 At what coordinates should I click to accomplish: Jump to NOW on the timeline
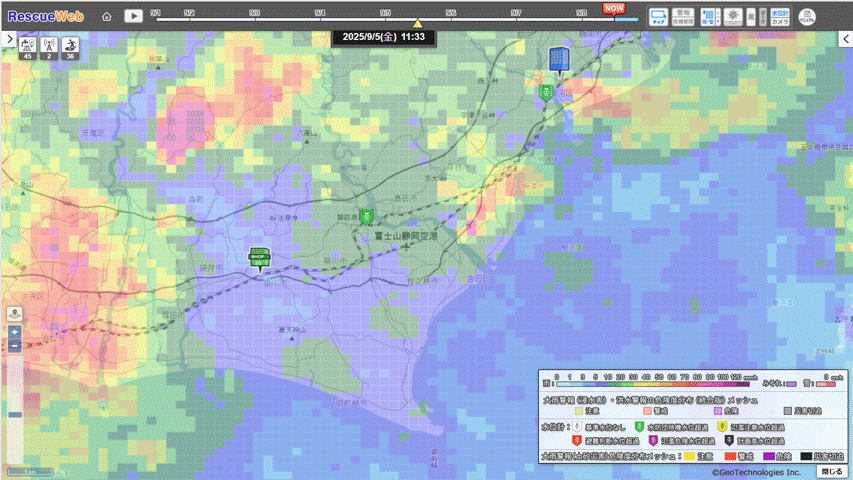click(x=613, y=8)
